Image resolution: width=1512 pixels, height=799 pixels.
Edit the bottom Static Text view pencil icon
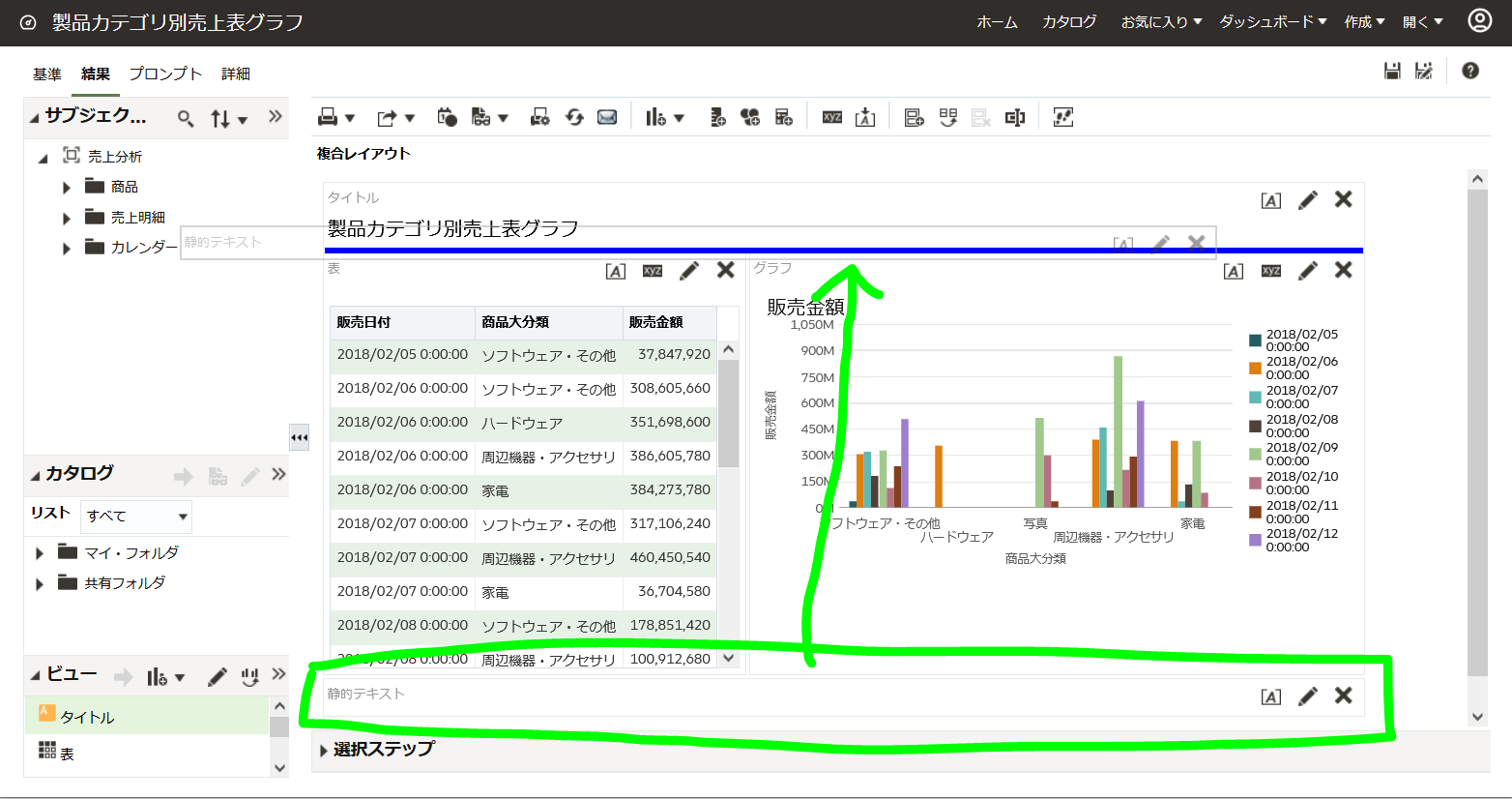click(x=1308, y=696)
